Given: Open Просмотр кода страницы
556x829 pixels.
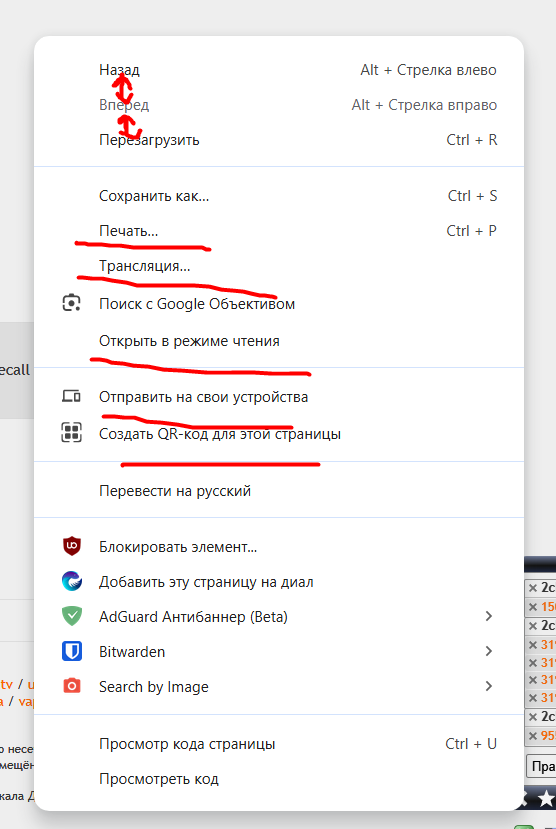Looking at the screenshot, I should pos(279,744).
